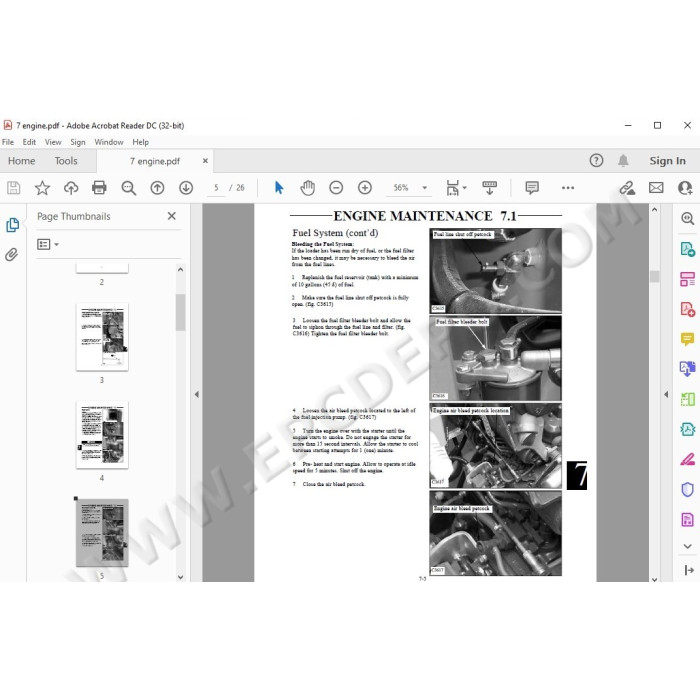The height and width of the screenshot is (700, 700).
Task: Activate the Hand pan tool
Action: [x=307, y=188]
